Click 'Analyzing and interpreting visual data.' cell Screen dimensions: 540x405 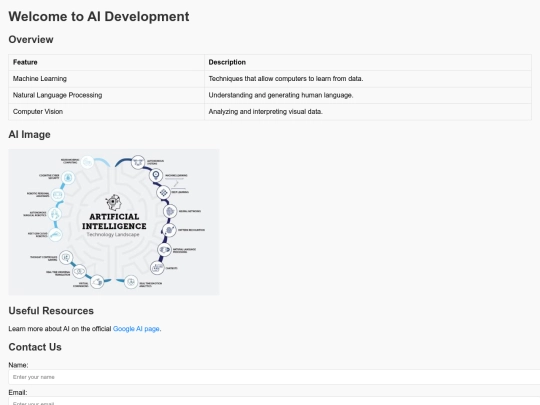(x=368, y=112)
